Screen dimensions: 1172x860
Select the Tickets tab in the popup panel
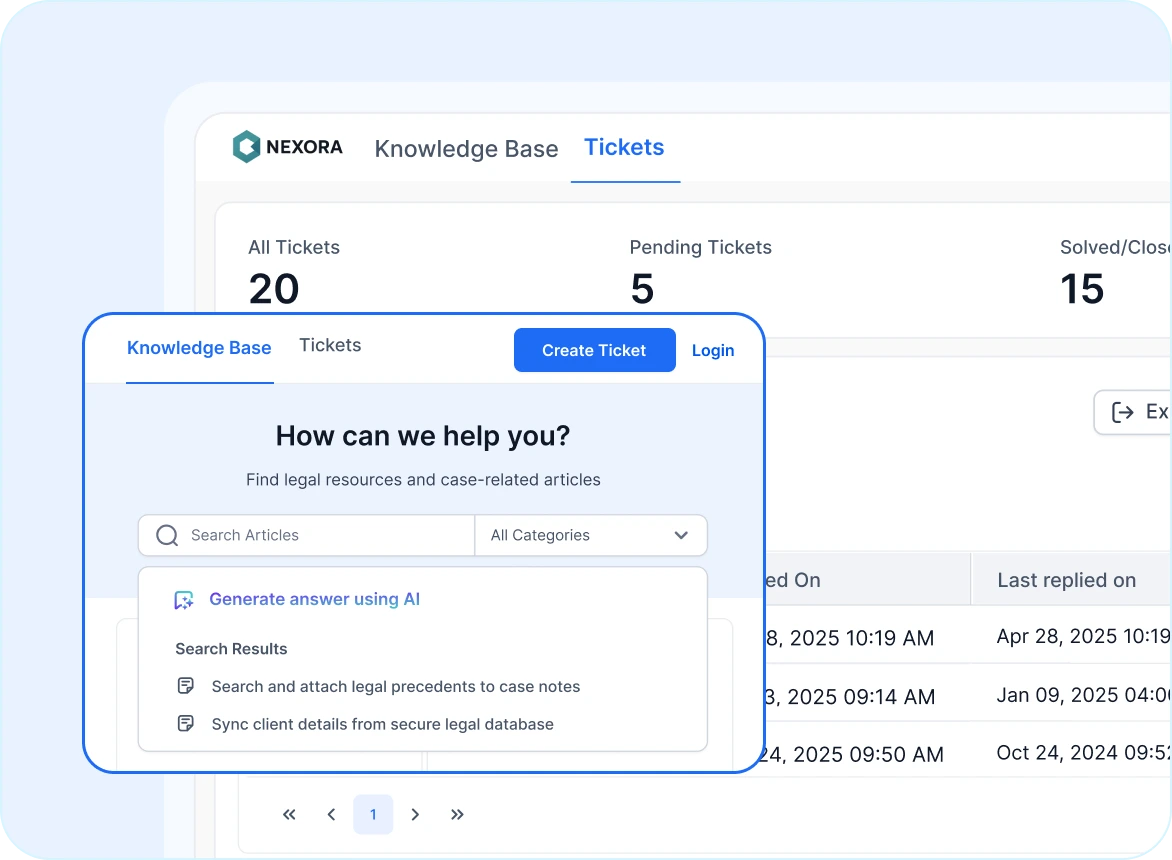click(x=330, y=345)
